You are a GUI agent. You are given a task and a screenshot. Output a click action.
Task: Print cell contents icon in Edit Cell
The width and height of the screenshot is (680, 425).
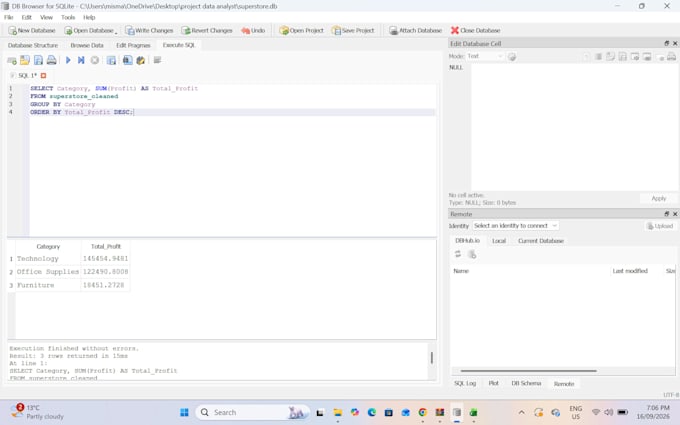pyautogui.click(x=671, y=56)
